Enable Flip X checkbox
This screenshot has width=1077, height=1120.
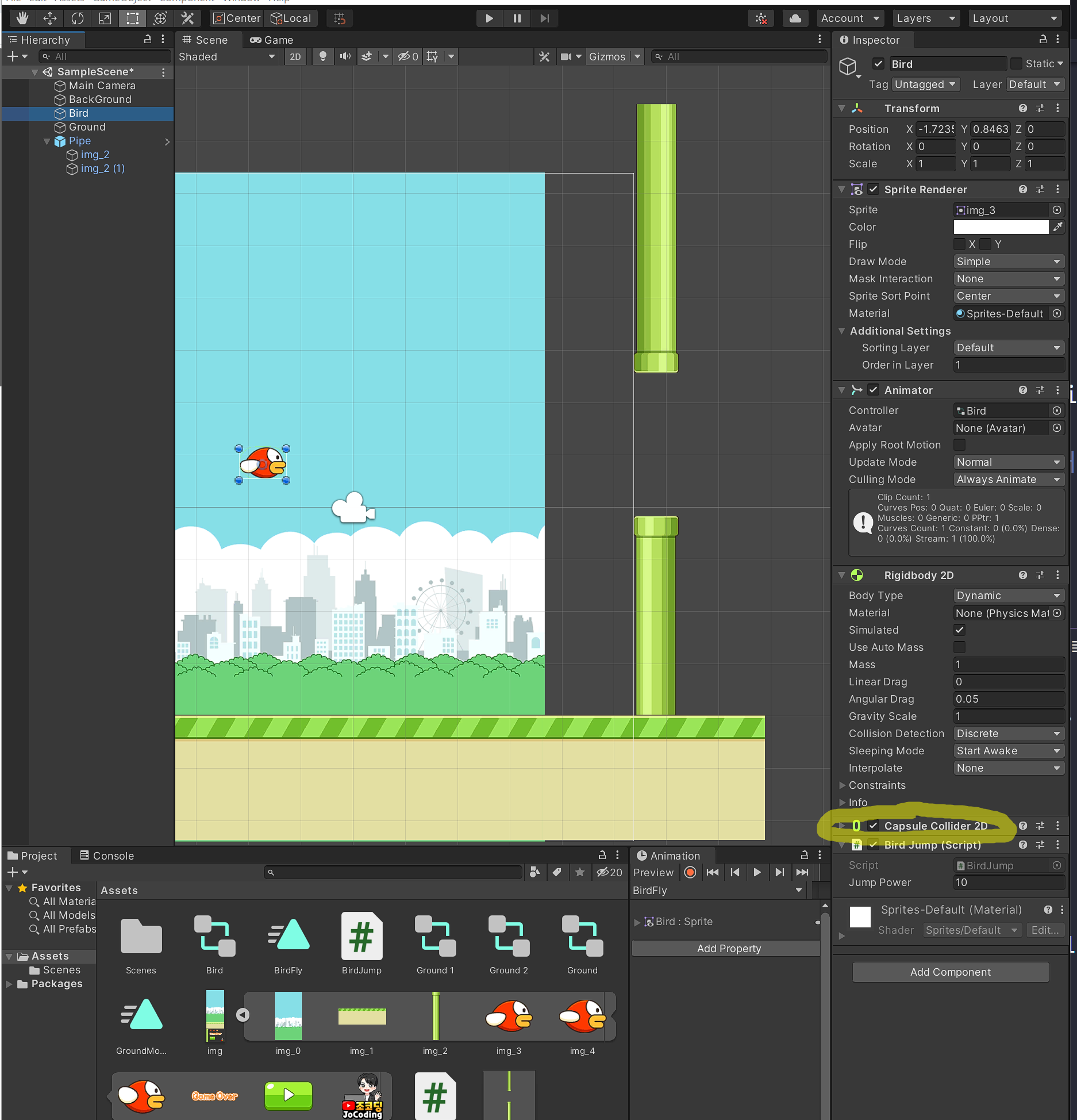[x=959, y=244]
